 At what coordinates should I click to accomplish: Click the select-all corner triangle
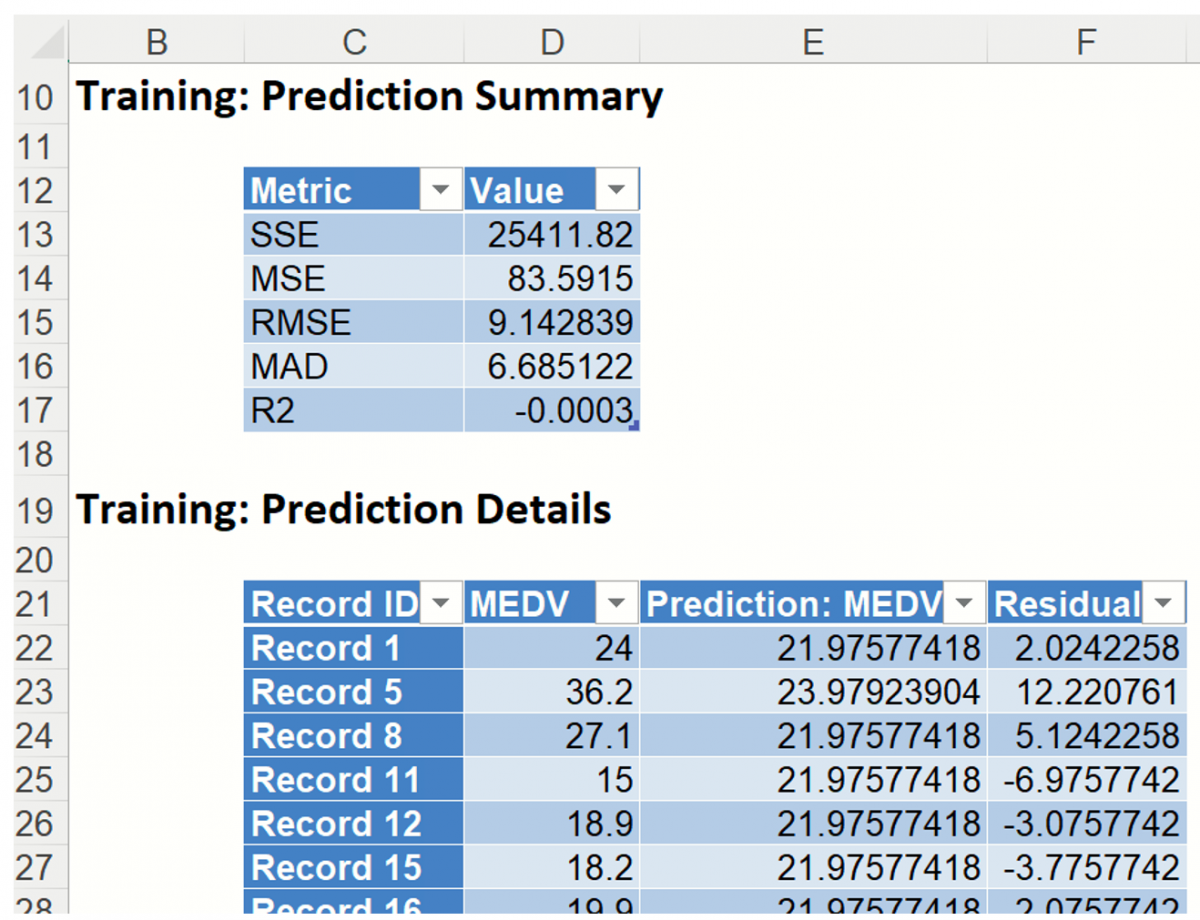[46, 42]
